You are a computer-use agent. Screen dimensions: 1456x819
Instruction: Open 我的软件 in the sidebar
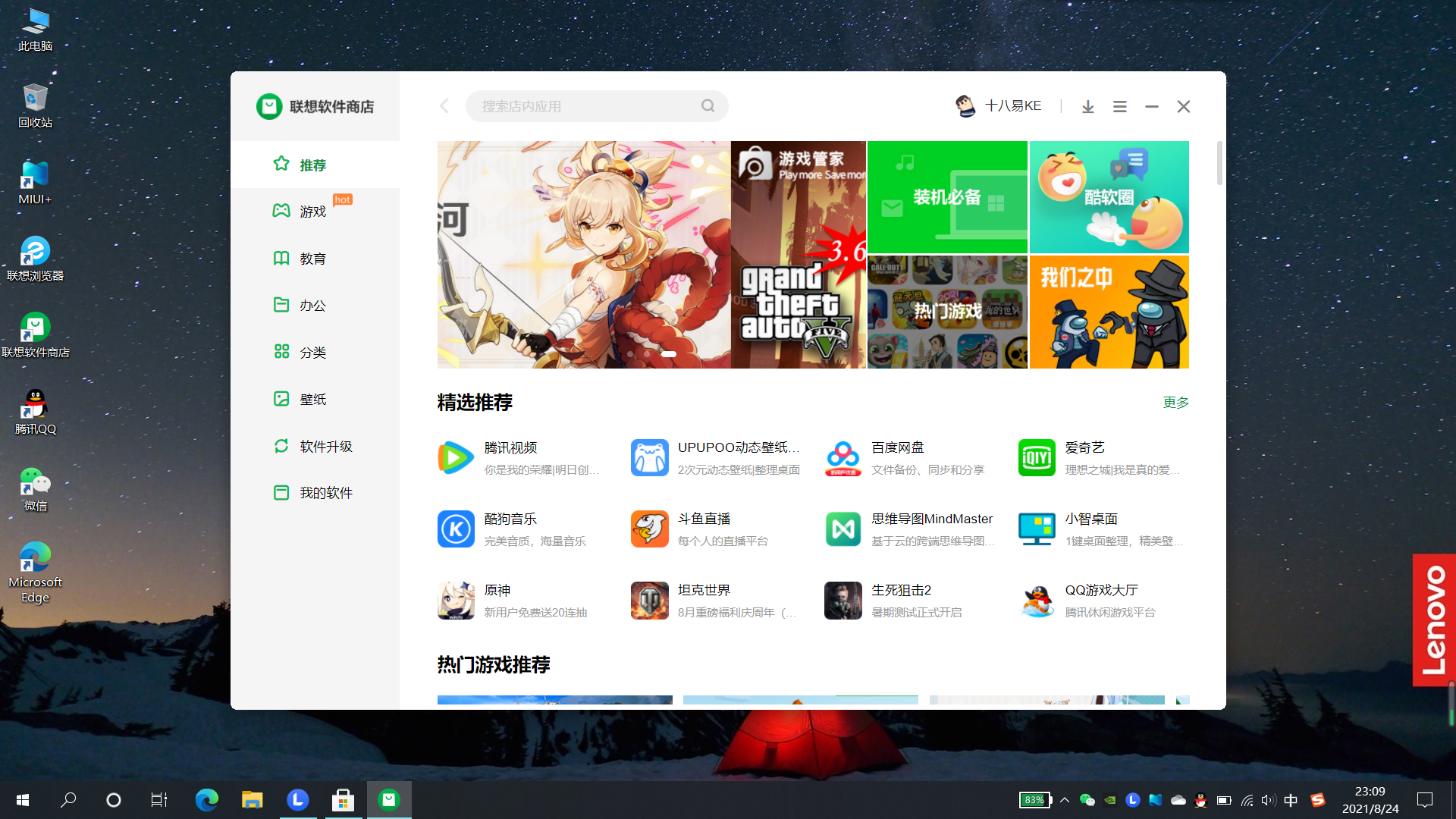click(315, 493)
